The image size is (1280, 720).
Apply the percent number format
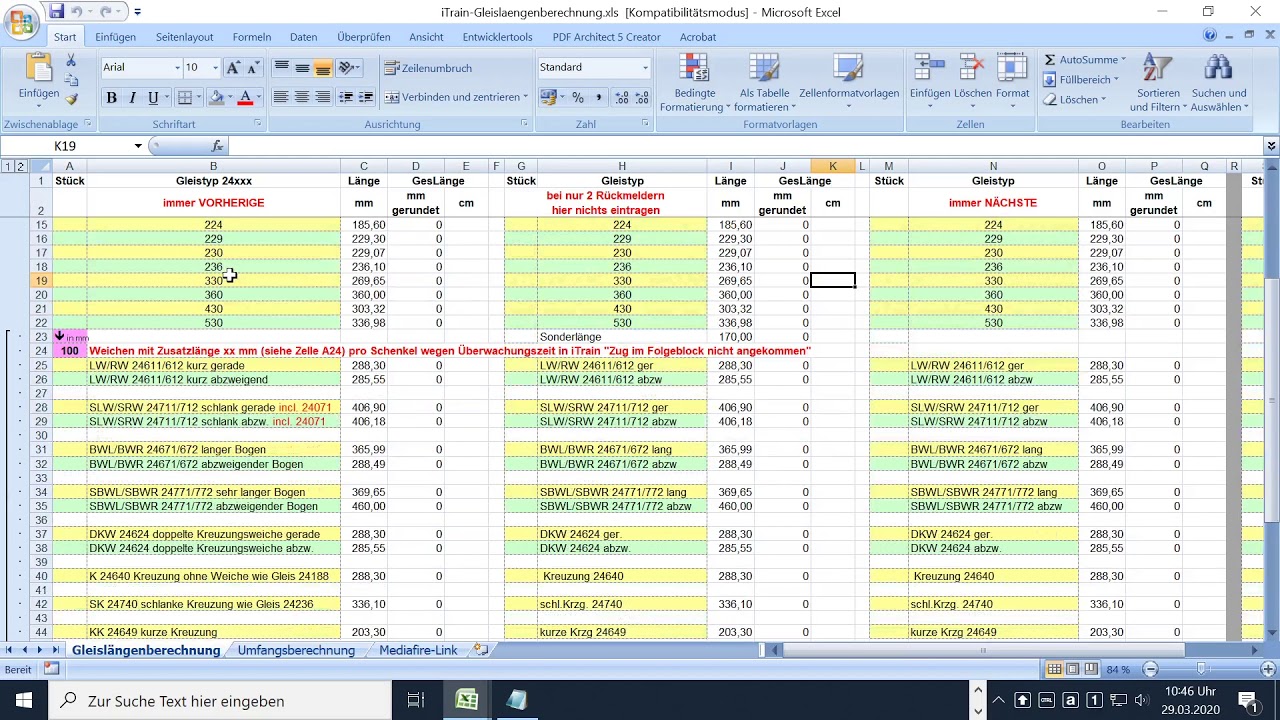coord(577,97)
